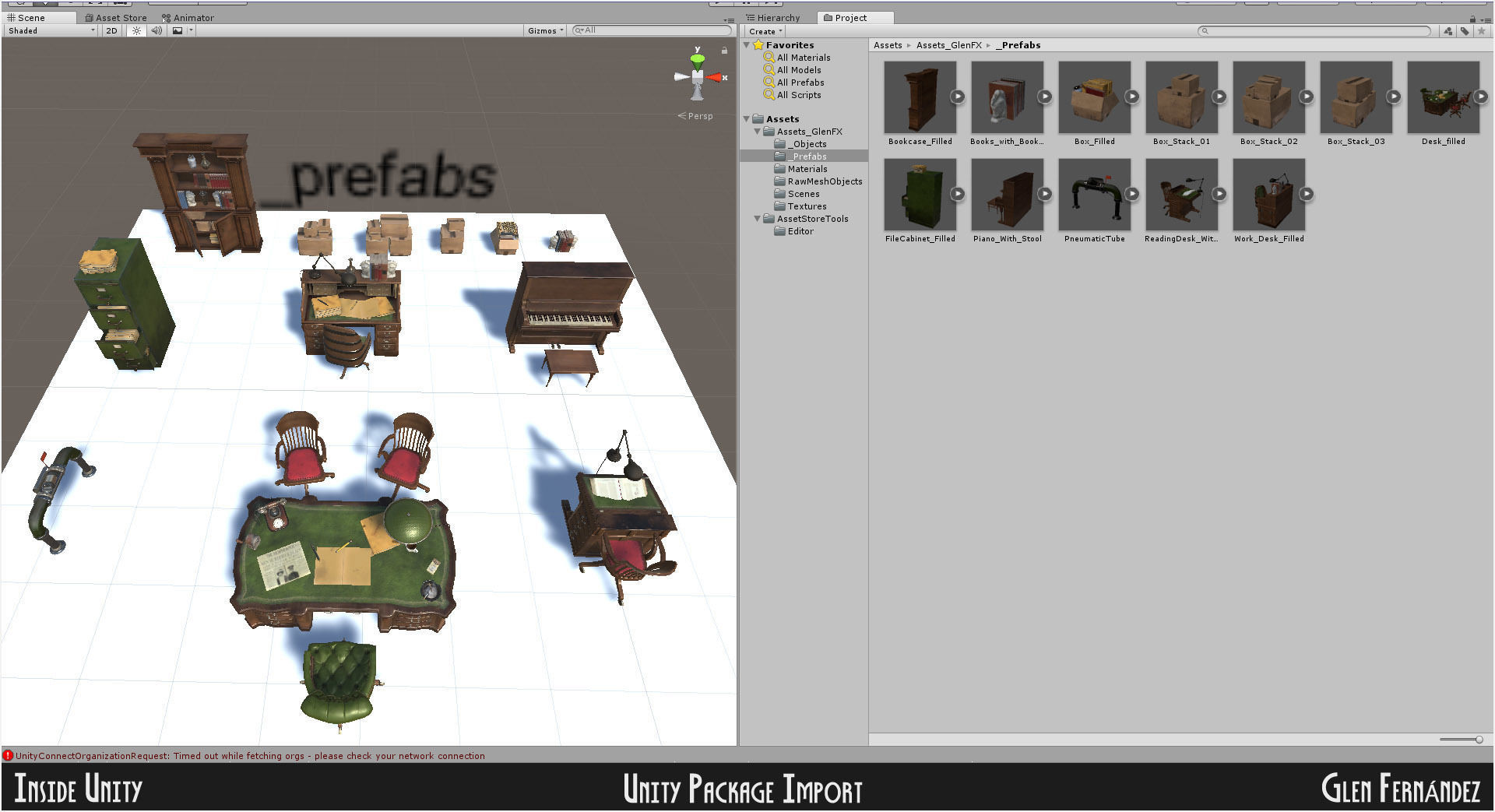The image size is (1495, 812).
Task: Select the Desk_filled prefab thumbnail
Action: point(1443,97)
